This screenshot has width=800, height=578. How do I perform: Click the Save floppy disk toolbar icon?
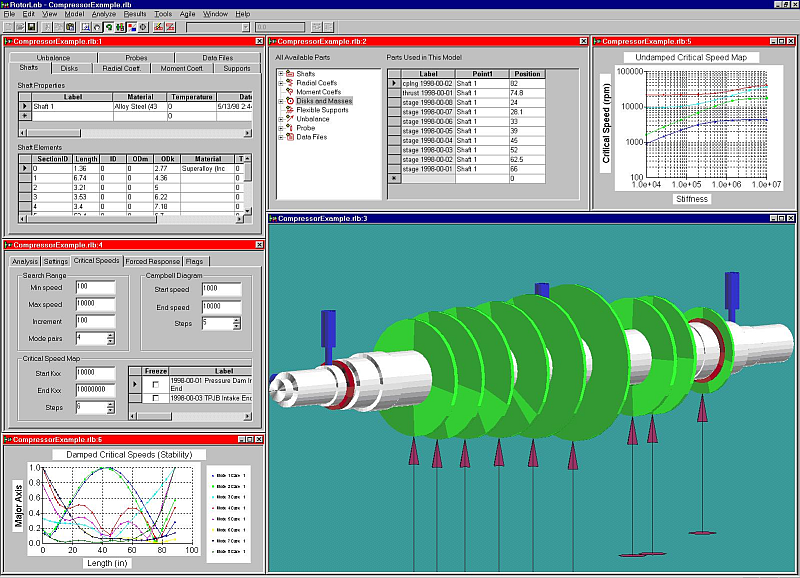pyautogui.click(x=31, y=27)
